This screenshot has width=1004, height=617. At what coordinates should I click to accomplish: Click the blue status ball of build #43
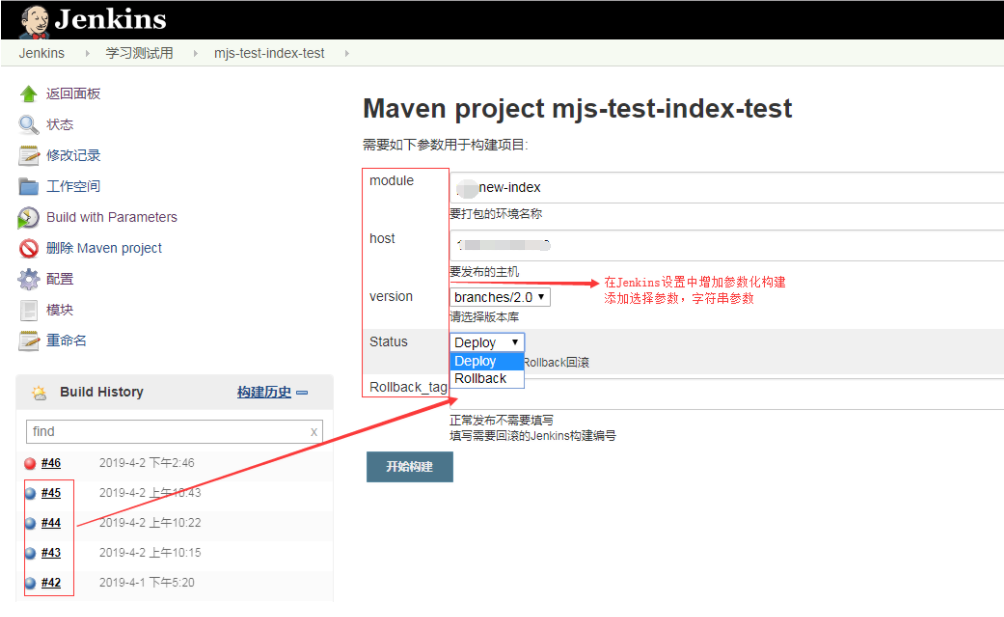[x=30, y=553]
